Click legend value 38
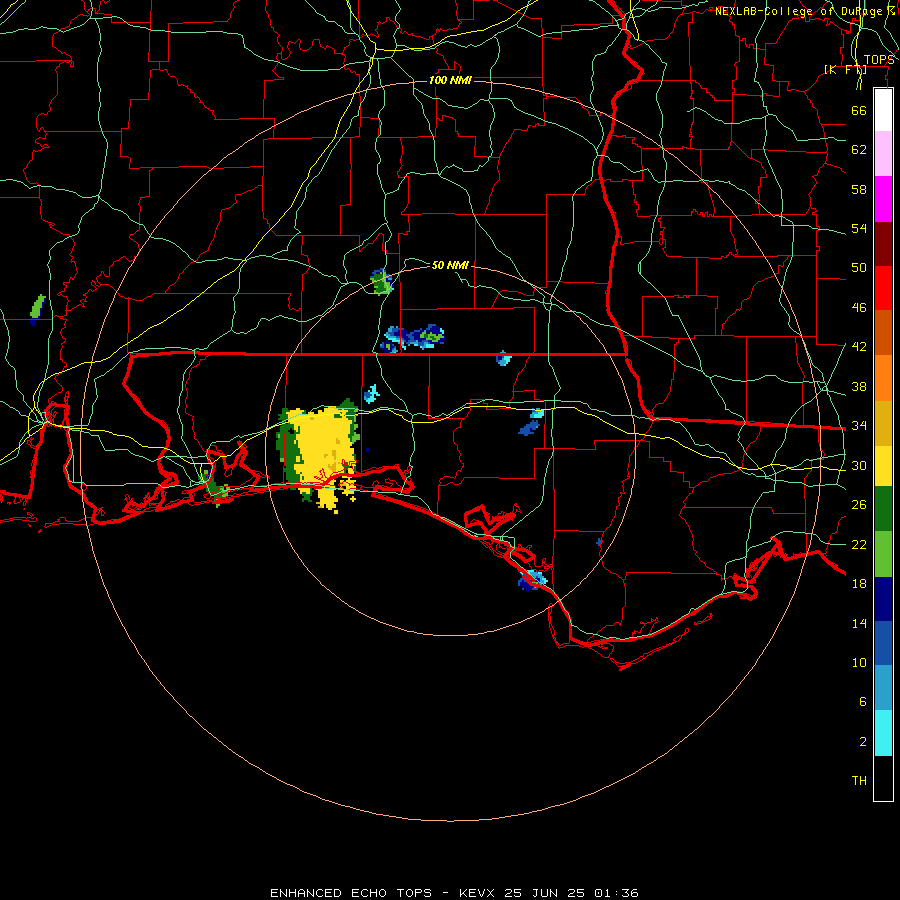900x900 pixels. [x=859, y=386]
